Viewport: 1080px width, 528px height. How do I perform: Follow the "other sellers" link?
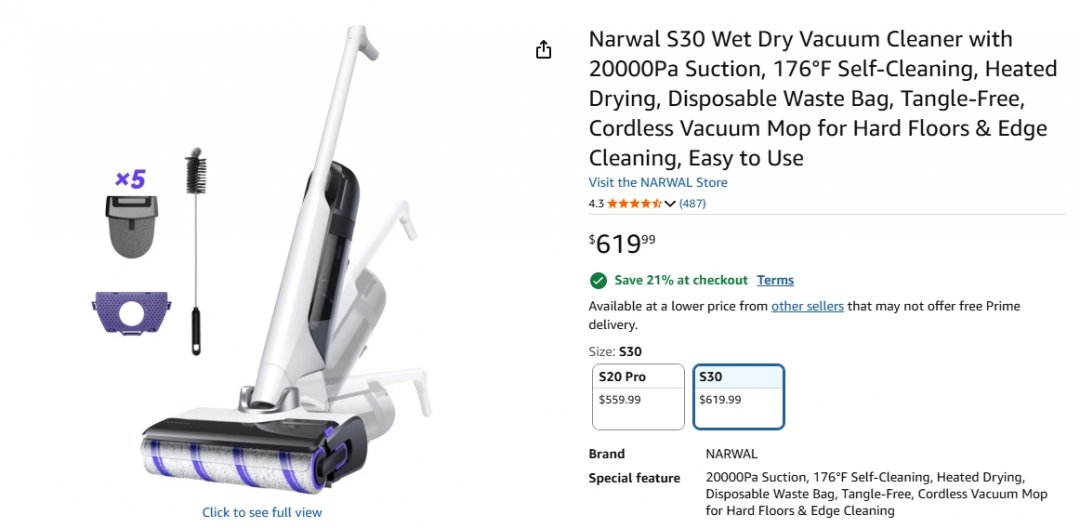807,306
